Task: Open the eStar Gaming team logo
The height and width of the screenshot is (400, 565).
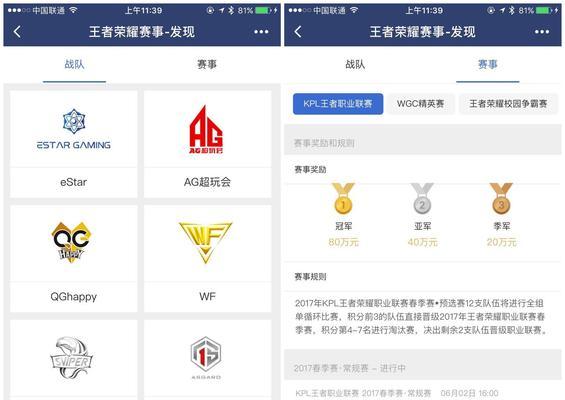Action: point(74,129)
